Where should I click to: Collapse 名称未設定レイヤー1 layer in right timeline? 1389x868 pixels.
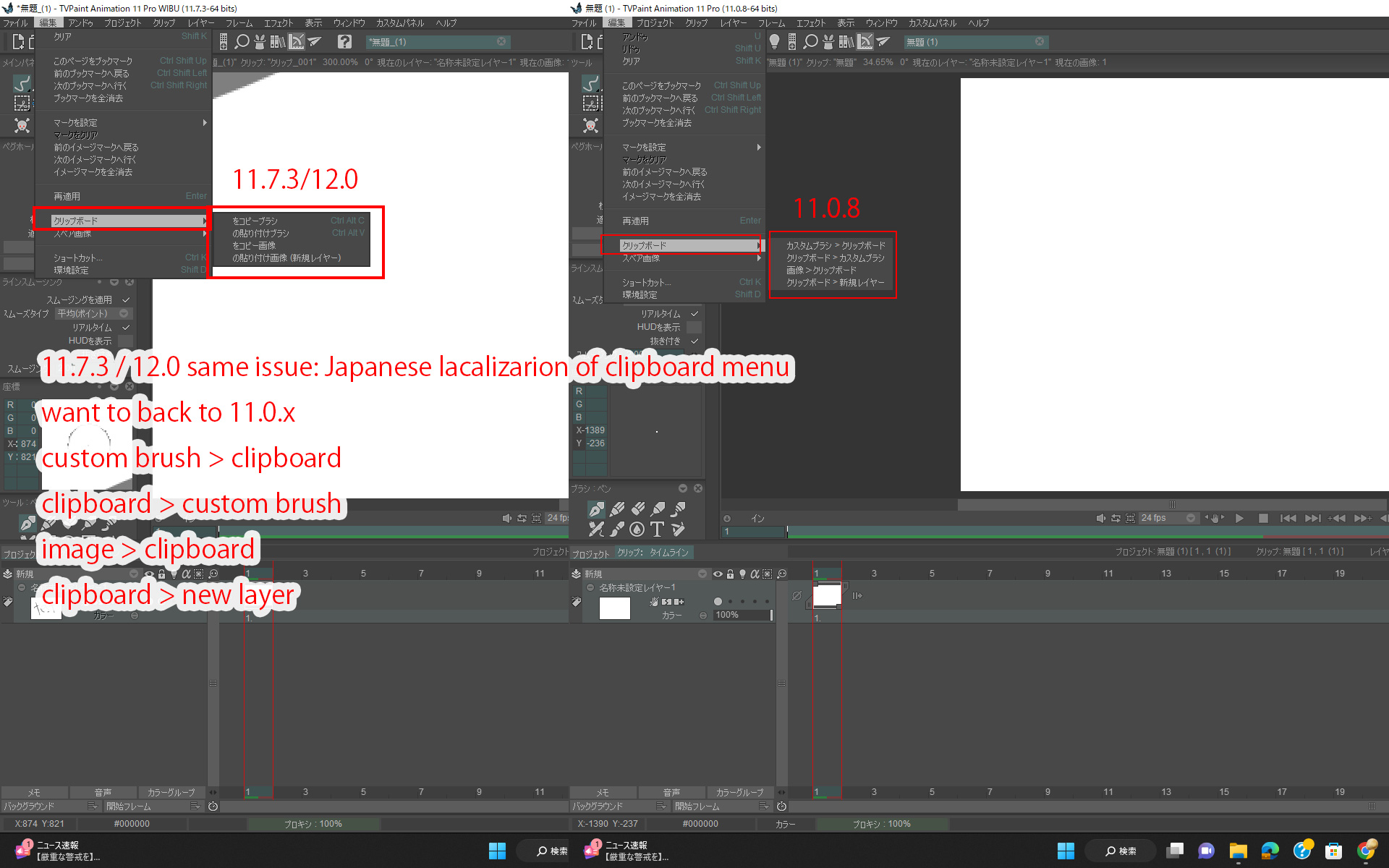[x=590, y=587]
